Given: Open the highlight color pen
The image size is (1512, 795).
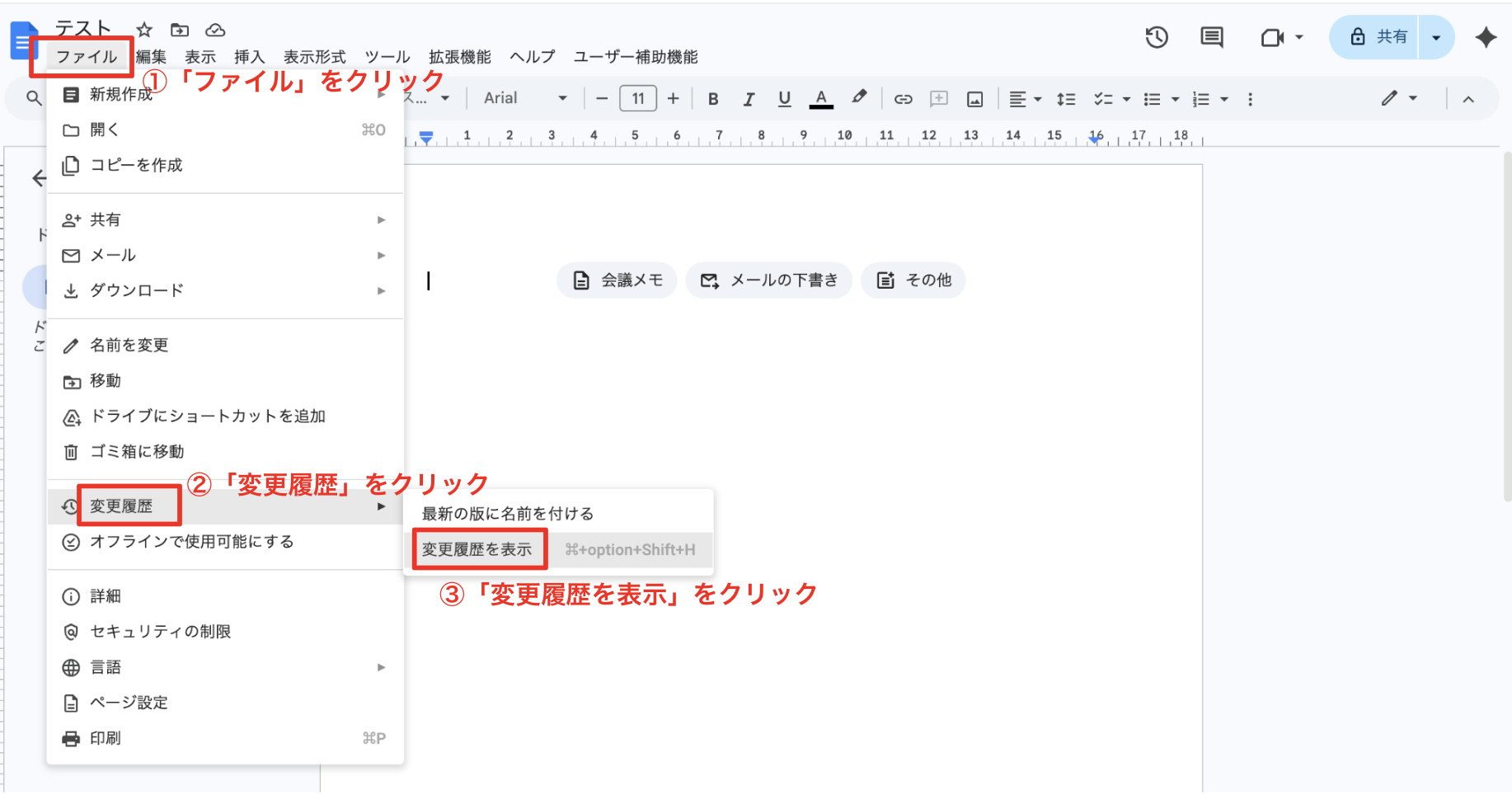Looking at the screenshot, I should click(859, 97).
